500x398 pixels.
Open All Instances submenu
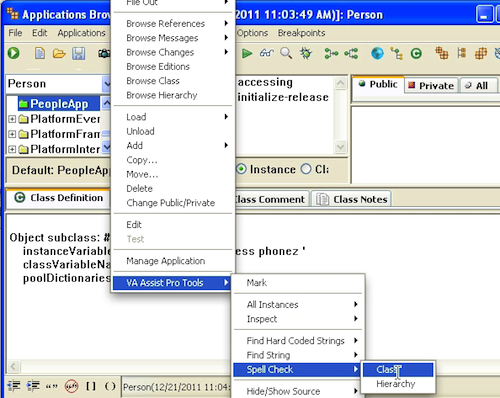298,305
